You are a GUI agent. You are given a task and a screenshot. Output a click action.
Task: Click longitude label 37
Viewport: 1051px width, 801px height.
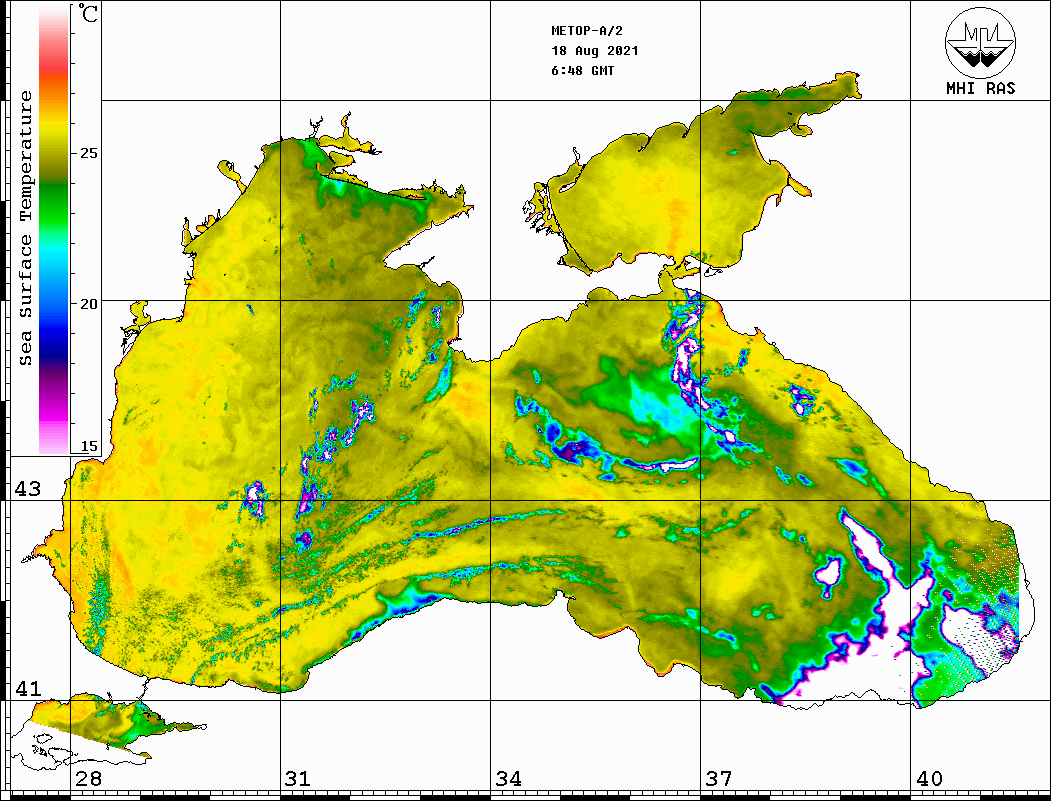[x=719, y=778]
